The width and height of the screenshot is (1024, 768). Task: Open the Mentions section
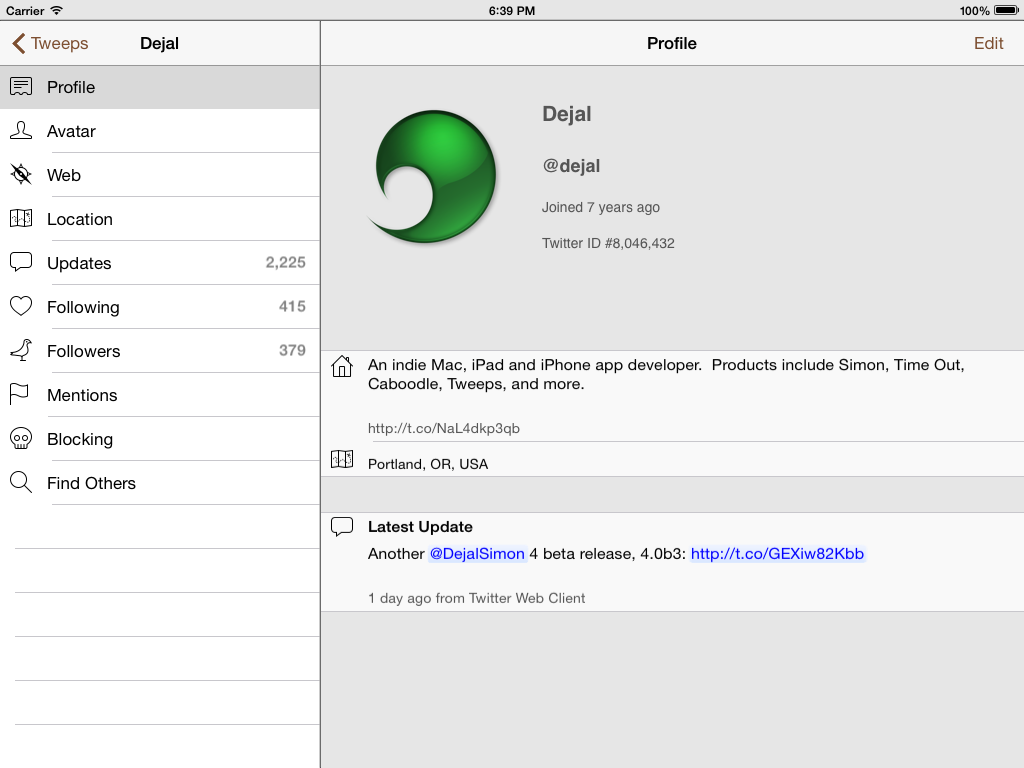(160, 394)
